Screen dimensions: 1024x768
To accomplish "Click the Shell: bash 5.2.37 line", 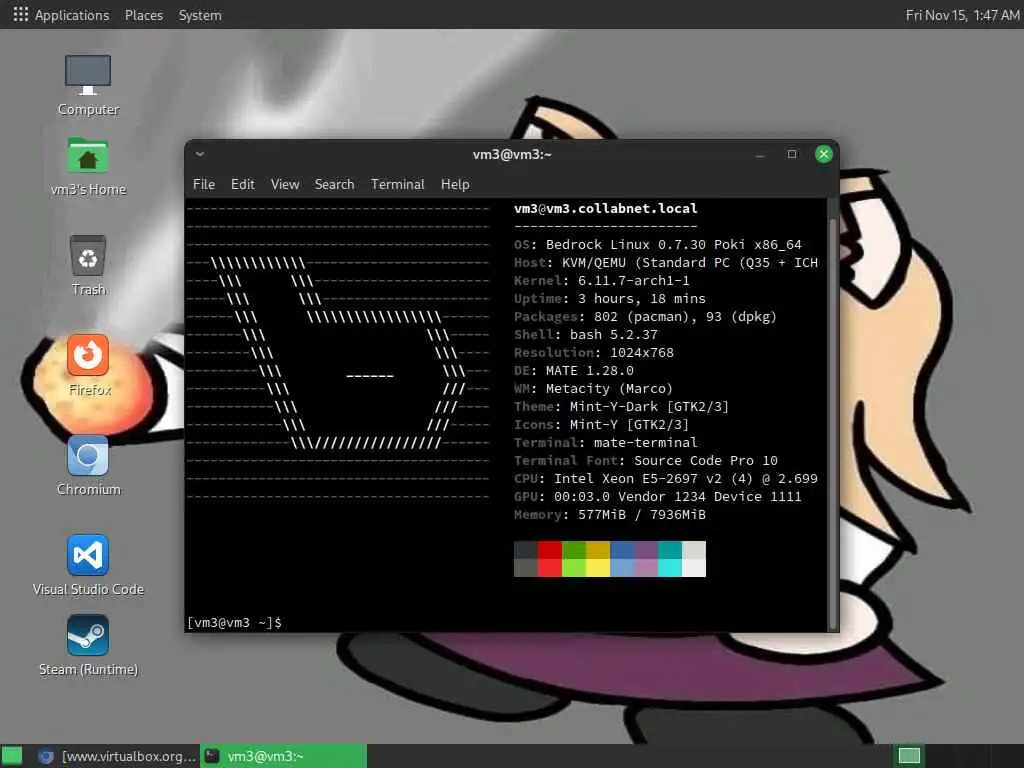I will click(x=586, y=334).
